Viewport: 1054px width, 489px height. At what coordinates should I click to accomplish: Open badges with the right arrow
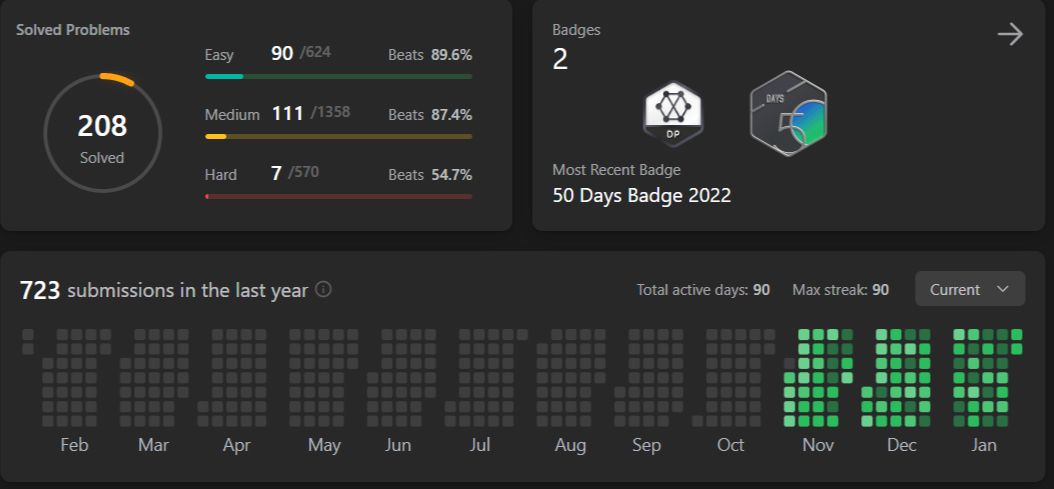coord(1010,34)
